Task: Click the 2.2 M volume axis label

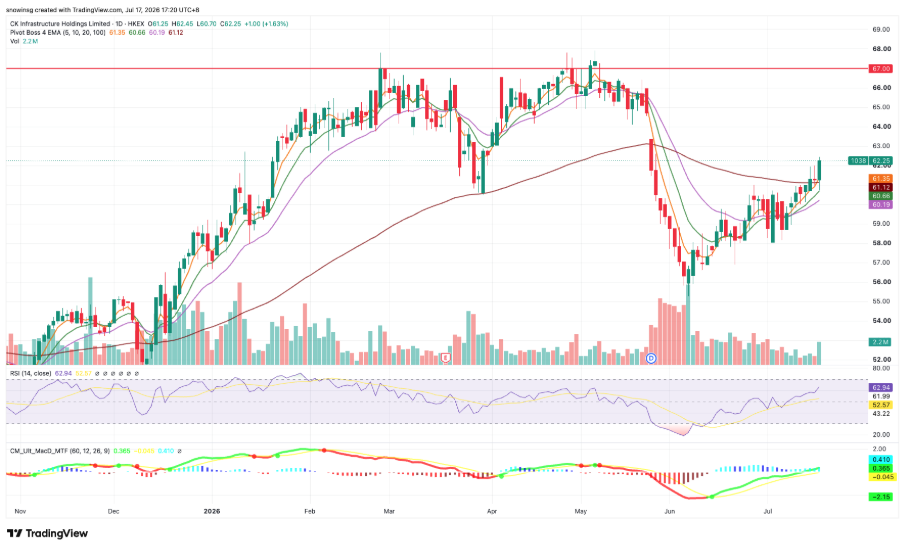Action: tap(880, 342)
